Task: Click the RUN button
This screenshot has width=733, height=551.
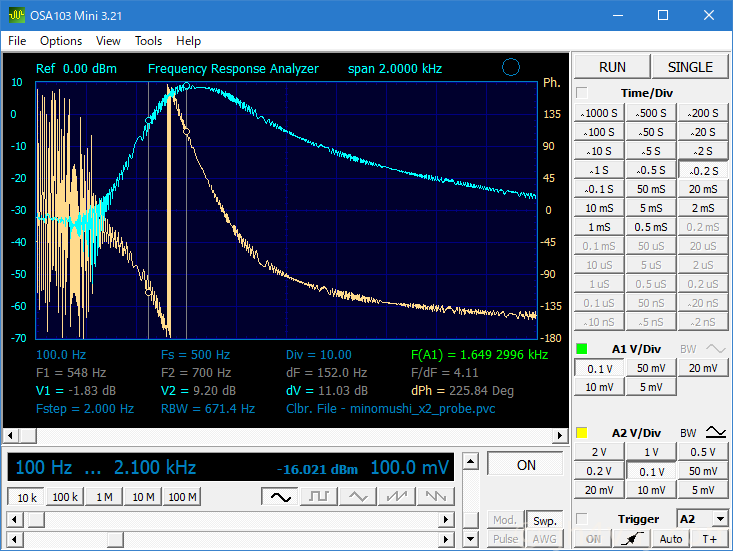Action: (x=612, y=67)
